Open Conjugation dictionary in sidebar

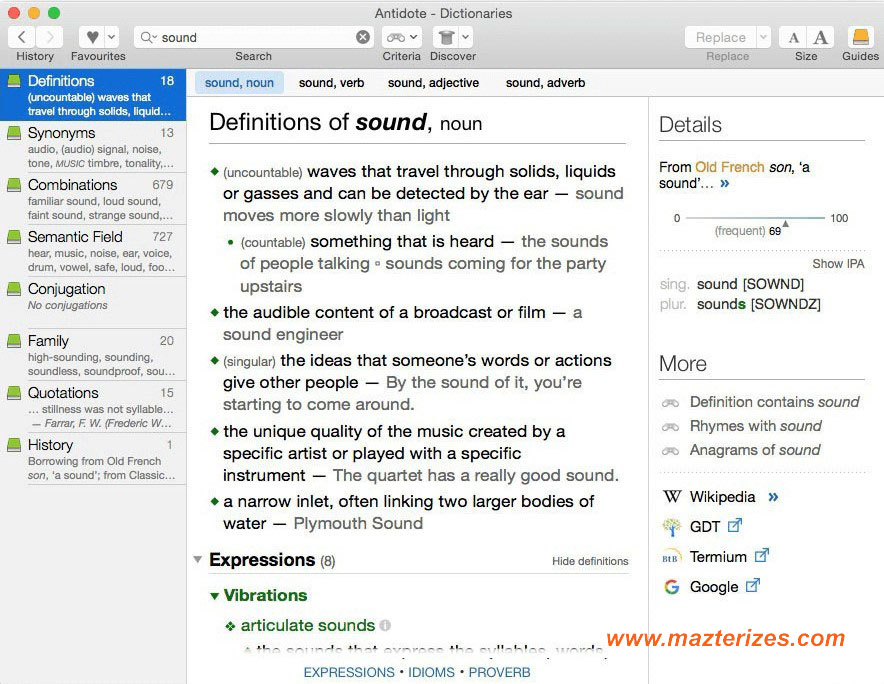[x=93, y=303]
